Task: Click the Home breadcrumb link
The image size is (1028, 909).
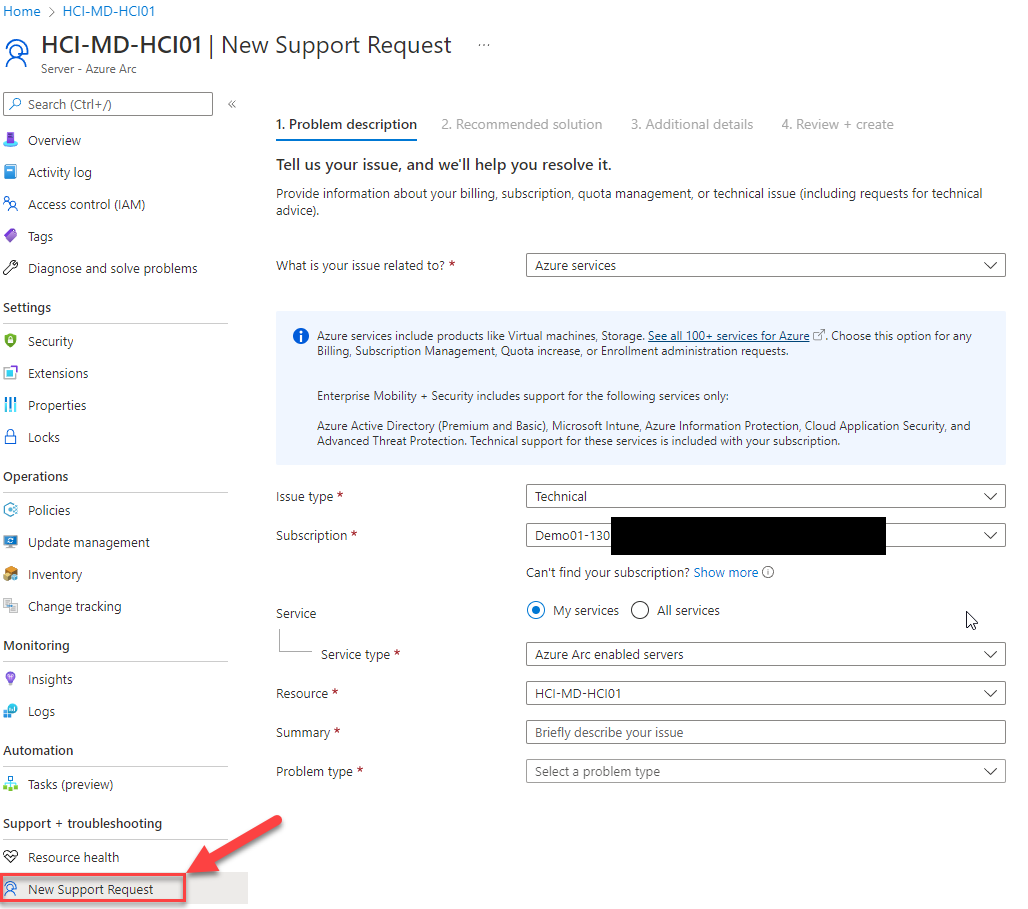Action: 22,11
